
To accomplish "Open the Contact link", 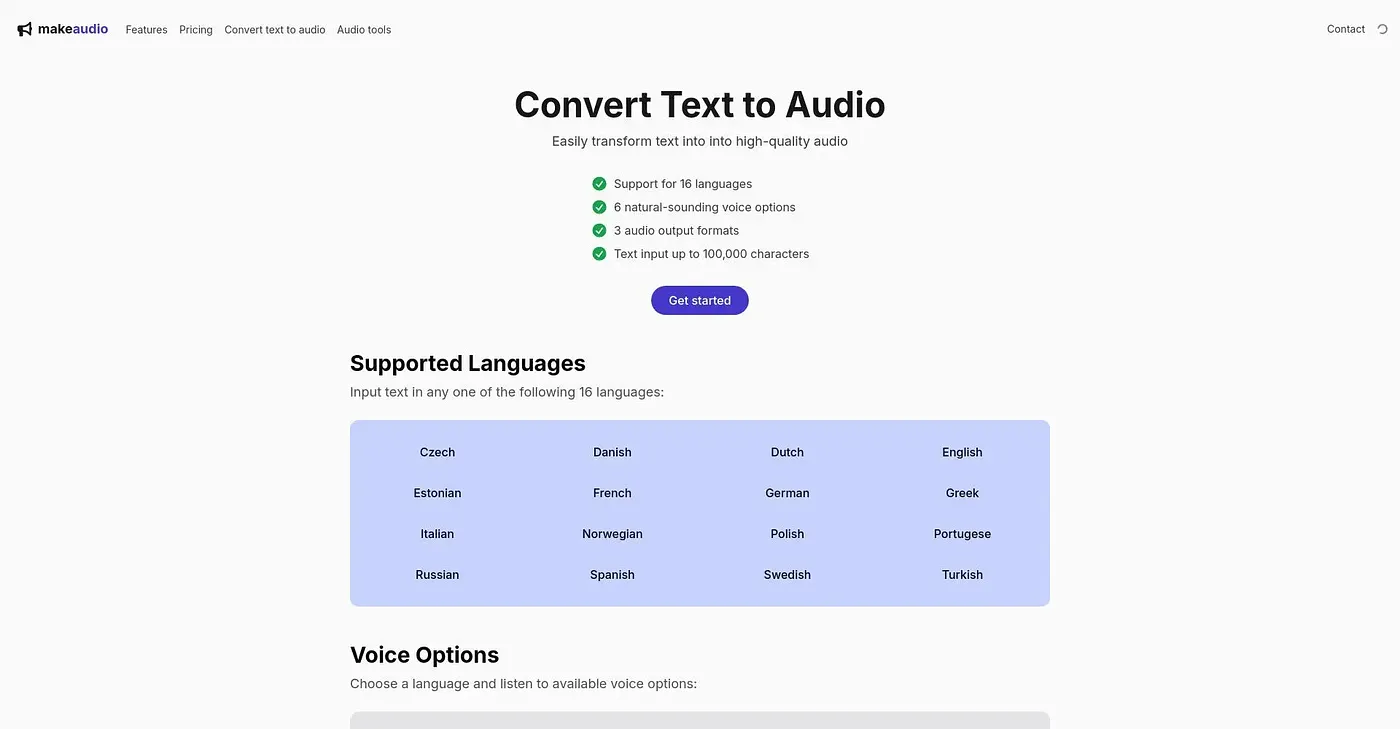I will click(1346, 29).
